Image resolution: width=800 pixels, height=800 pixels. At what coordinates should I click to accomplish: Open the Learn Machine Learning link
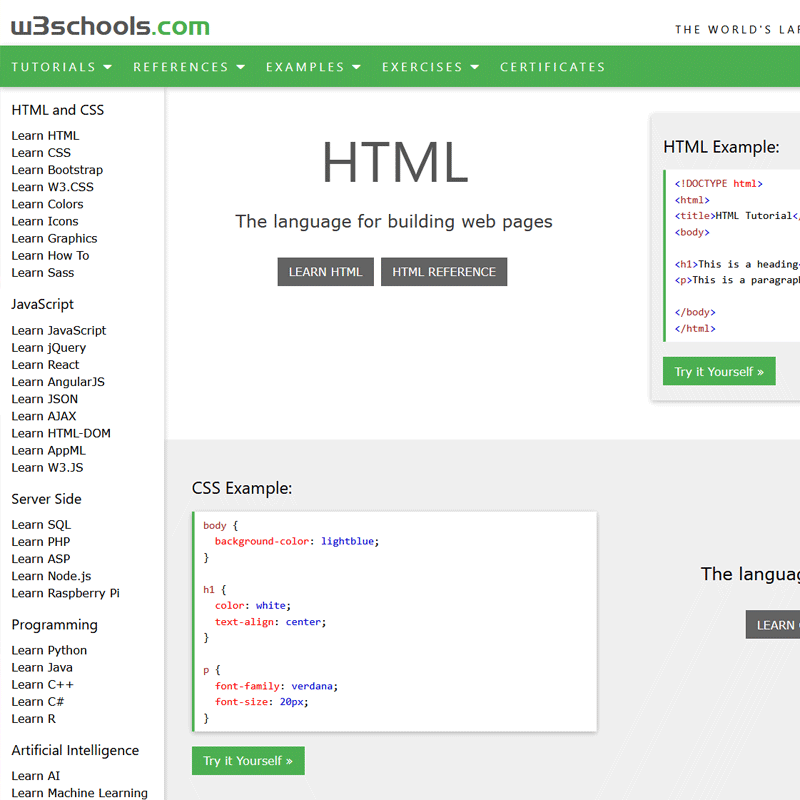pyautogui.click(x=79, y=792)
